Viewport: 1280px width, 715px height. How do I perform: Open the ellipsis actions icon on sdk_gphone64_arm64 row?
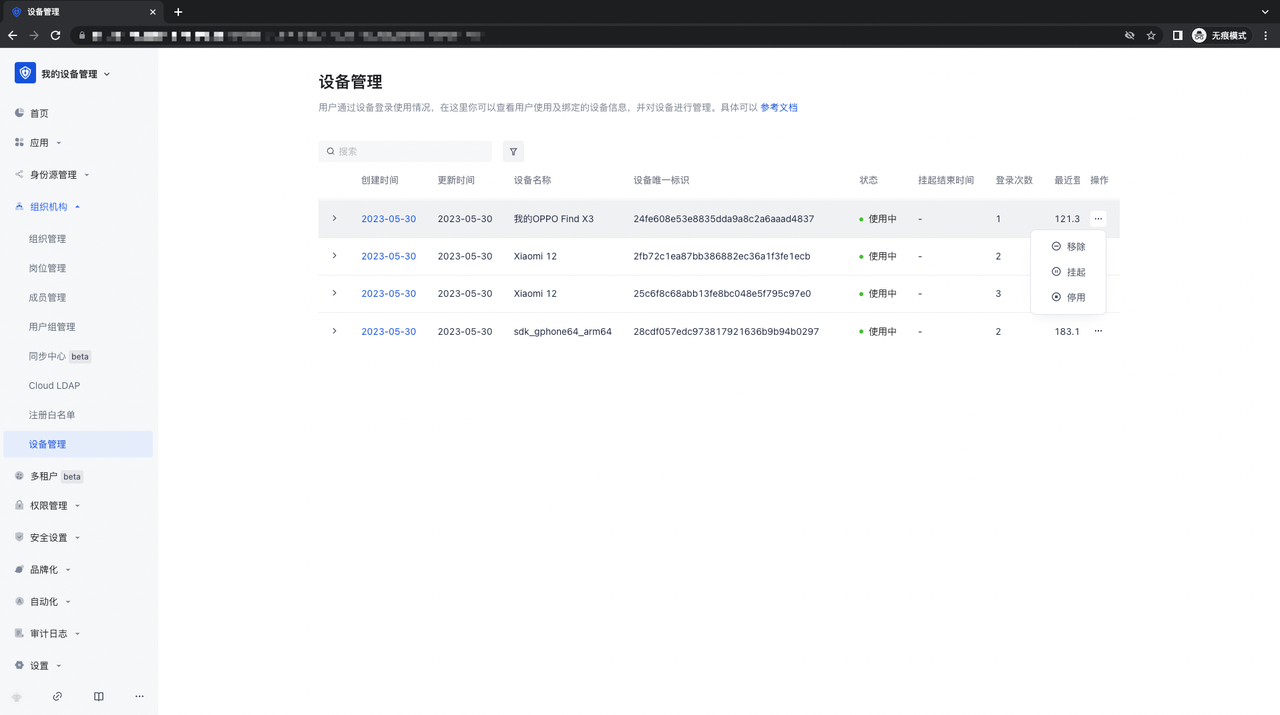1098,331
